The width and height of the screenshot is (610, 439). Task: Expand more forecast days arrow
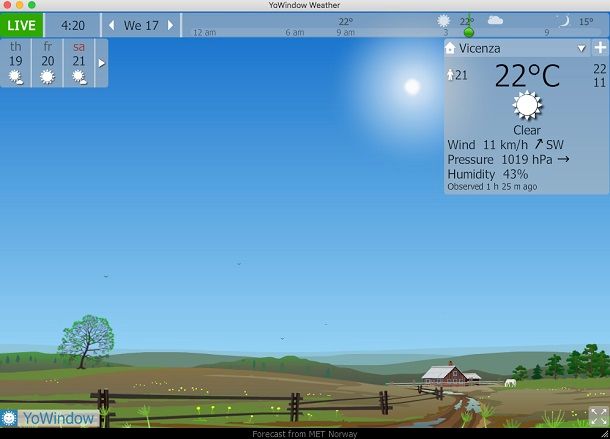pyautogui.click(x=102, y=63)
